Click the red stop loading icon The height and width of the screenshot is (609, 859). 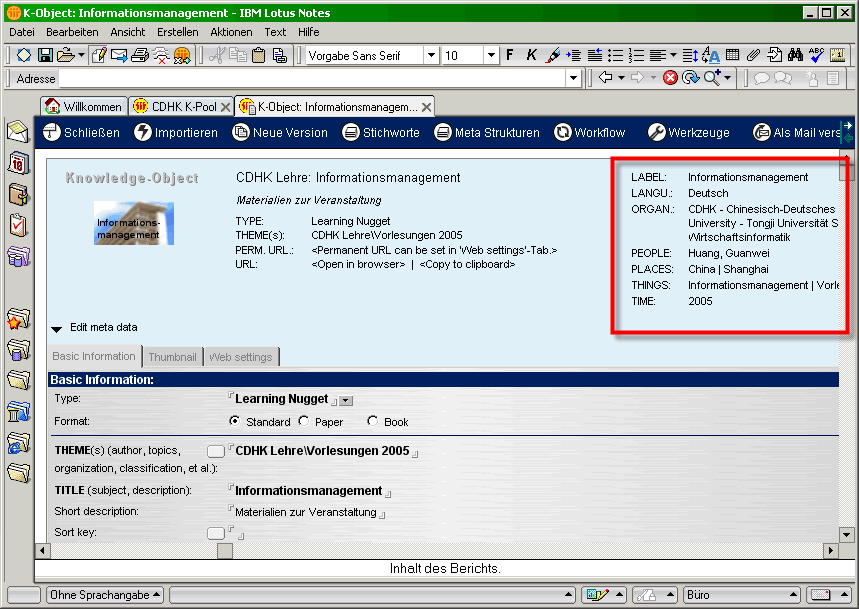point(670,78)
